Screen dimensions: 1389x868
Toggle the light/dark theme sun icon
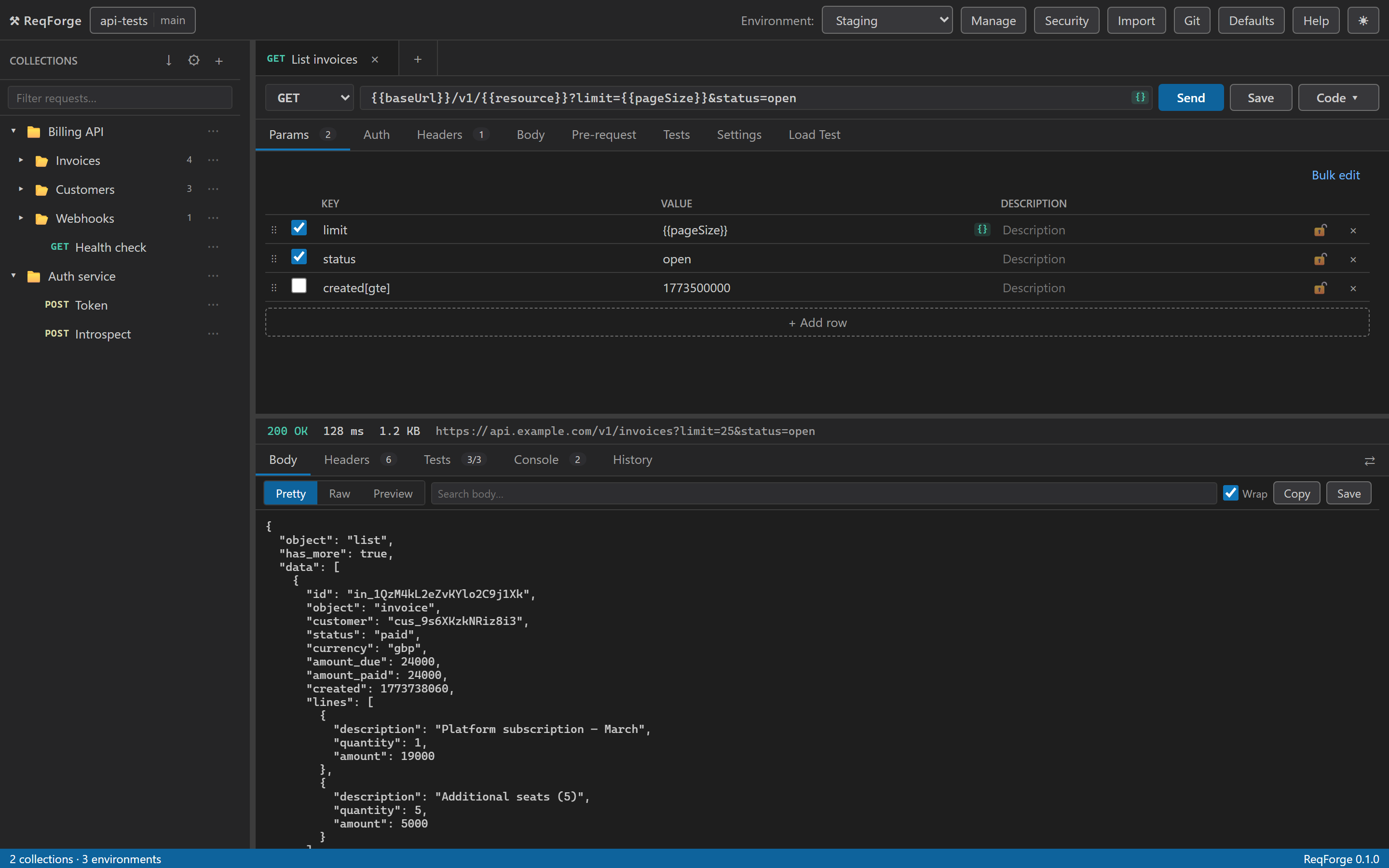pyautogui.click(x=1362, y=21)
